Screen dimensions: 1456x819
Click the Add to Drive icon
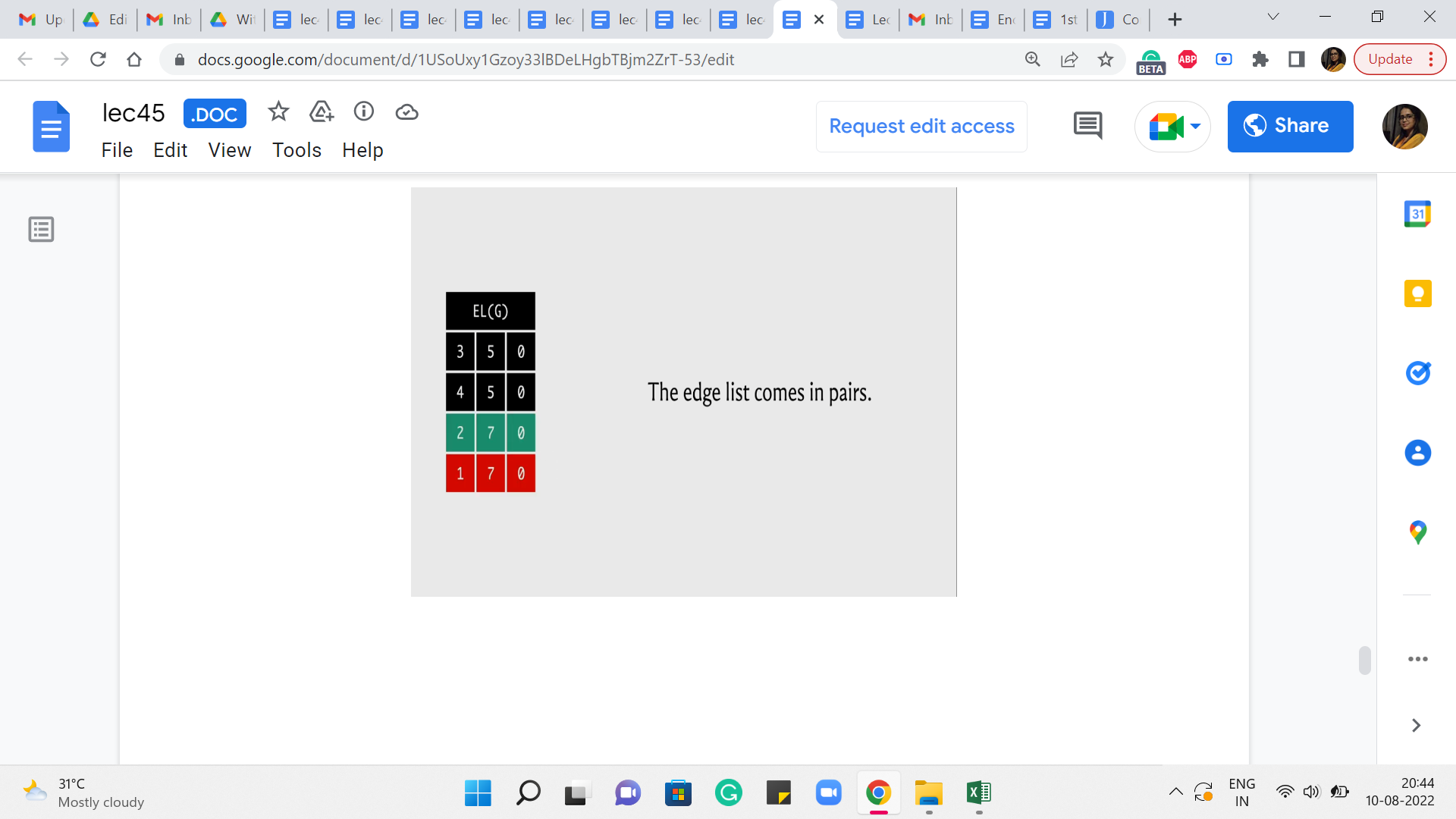[322, 112]
